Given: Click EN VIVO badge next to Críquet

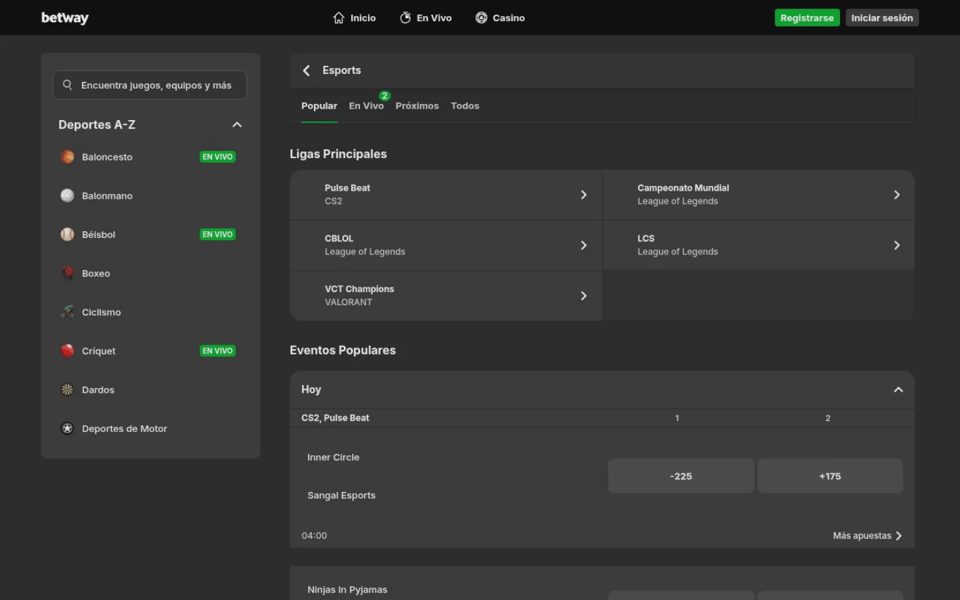Looking at the screenshot, I should (x=217, y=351).
